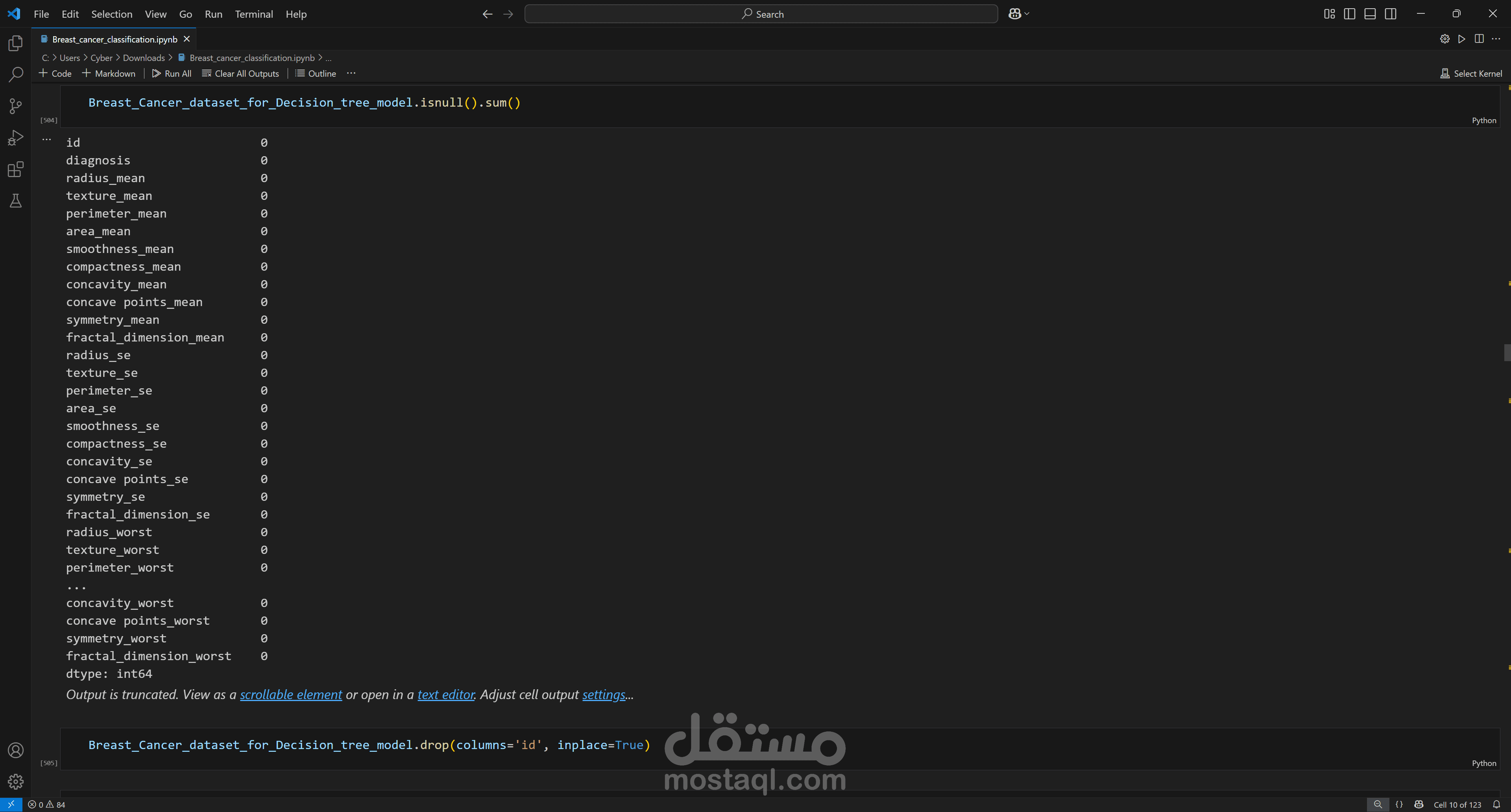Expand notebook toolbar more actions ellipsis

351,73
